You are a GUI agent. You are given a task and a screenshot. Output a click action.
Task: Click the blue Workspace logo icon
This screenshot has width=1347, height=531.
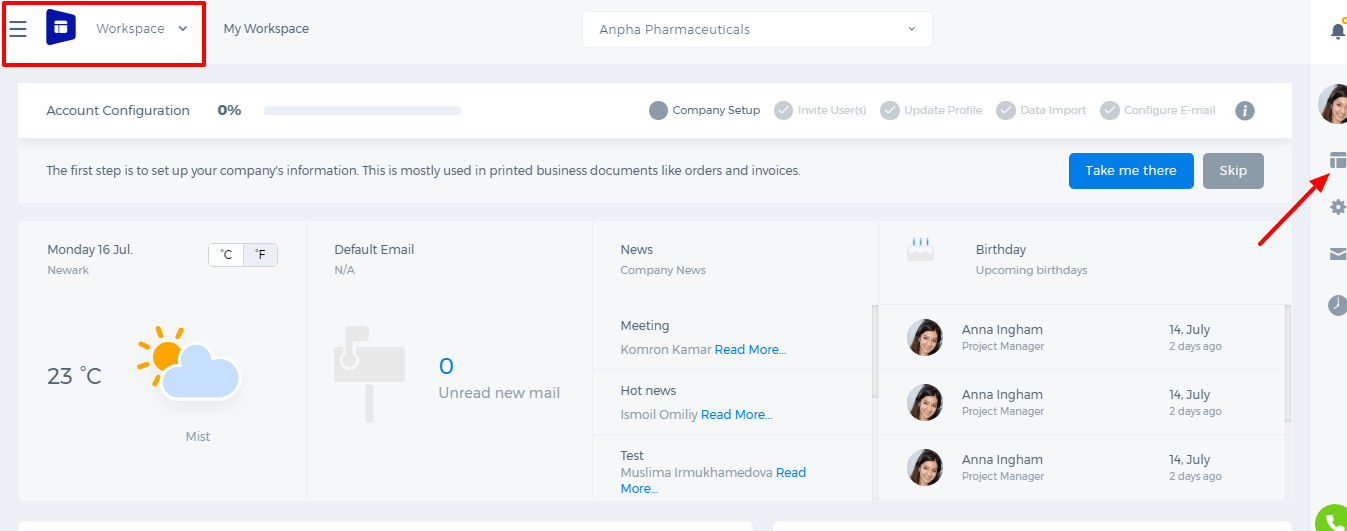point(61,28)
